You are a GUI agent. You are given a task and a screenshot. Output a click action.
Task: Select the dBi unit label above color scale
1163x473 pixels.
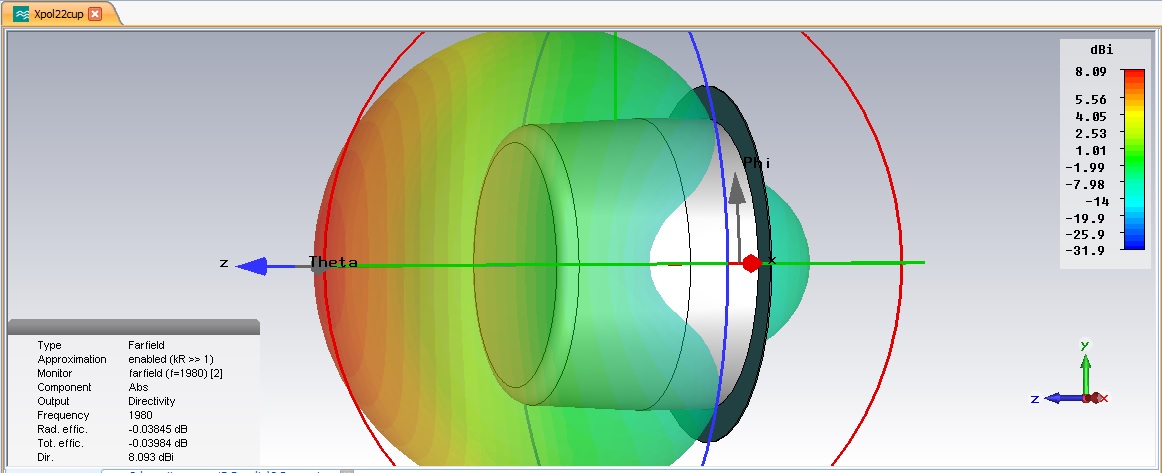point(1101,50)
